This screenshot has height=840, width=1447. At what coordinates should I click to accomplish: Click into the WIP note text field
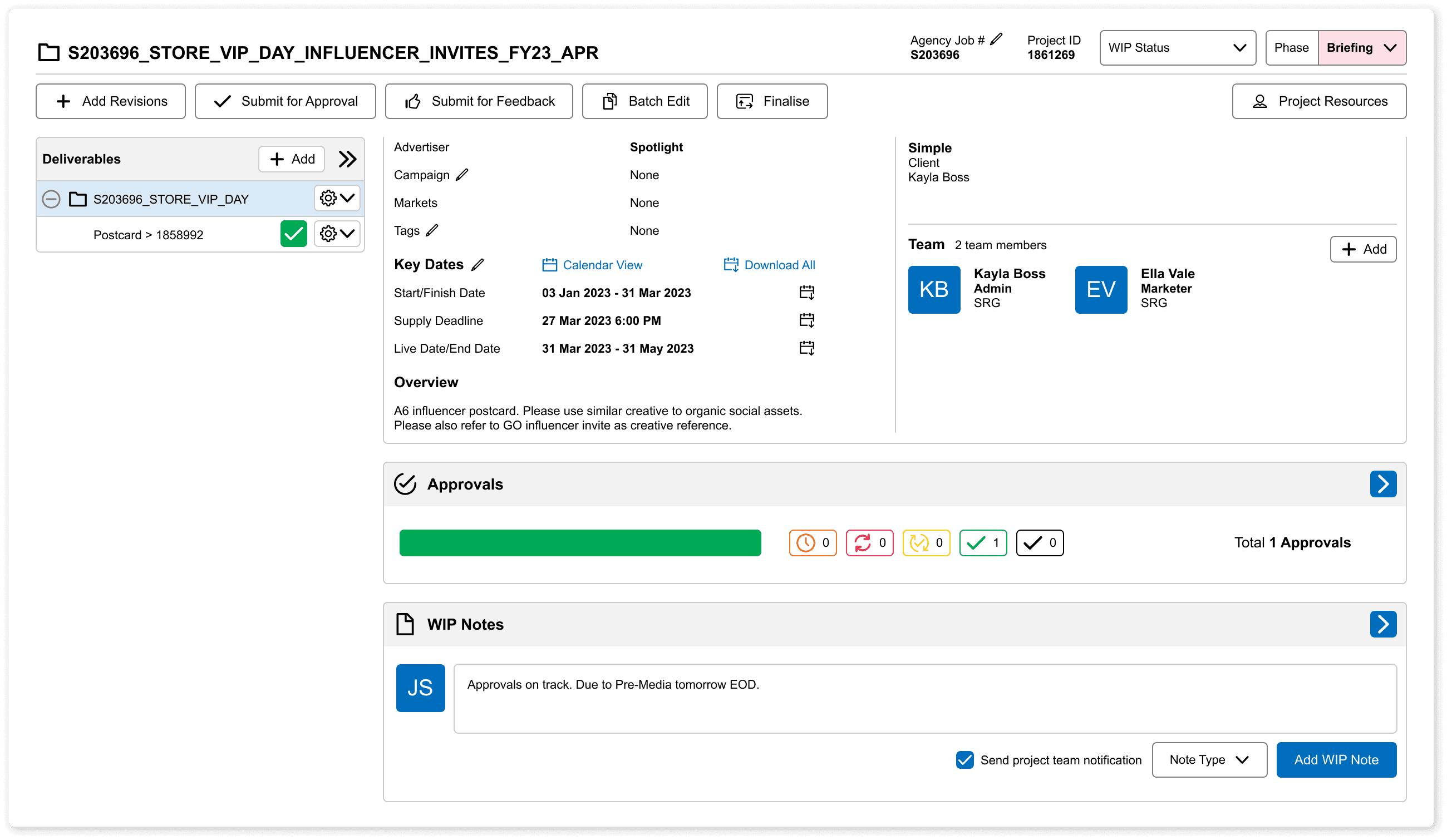click(924, 698)
